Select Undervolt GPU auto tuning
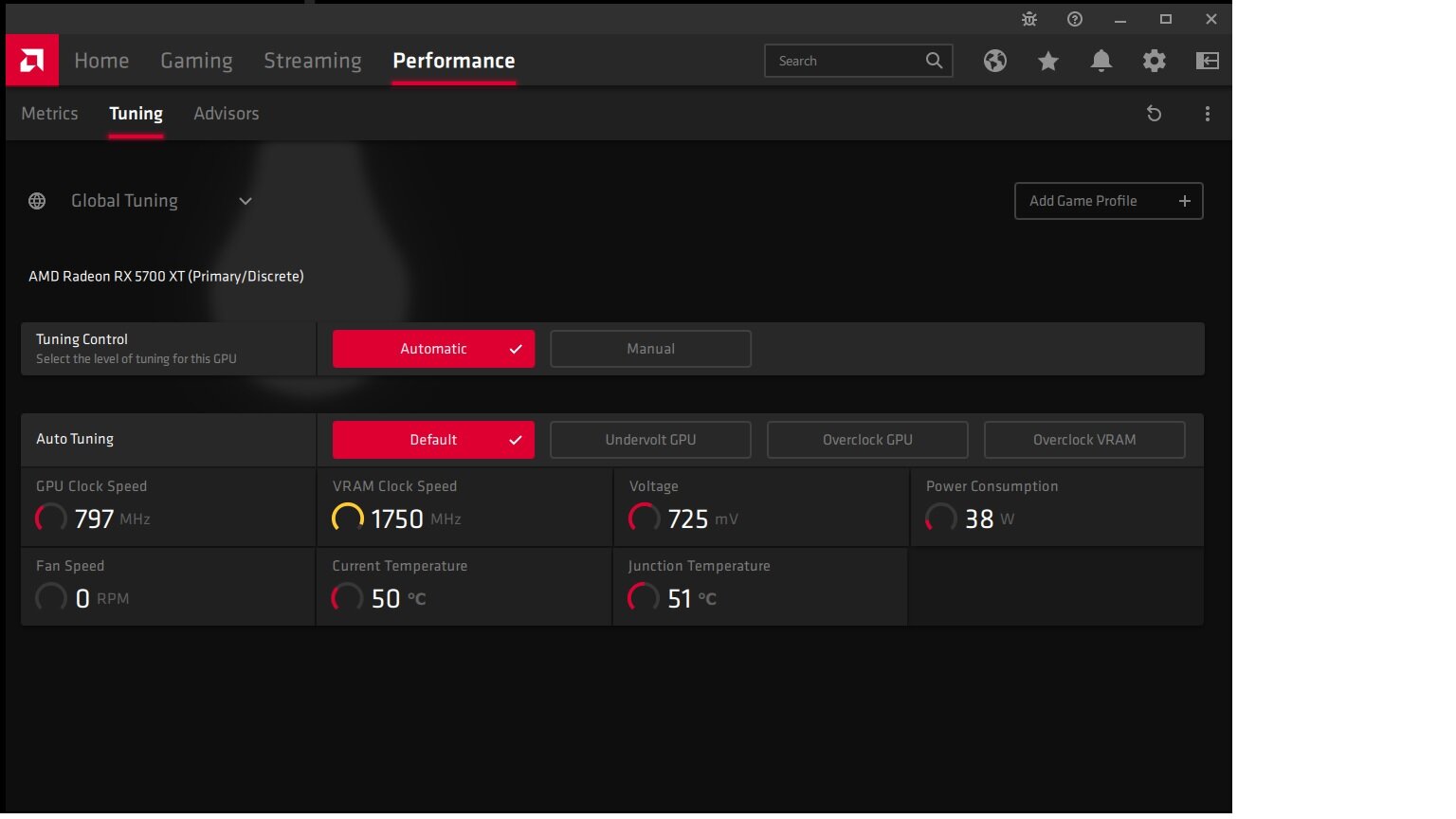The height and width of the screenshot is (819, 1456). [x=650, y=440]
